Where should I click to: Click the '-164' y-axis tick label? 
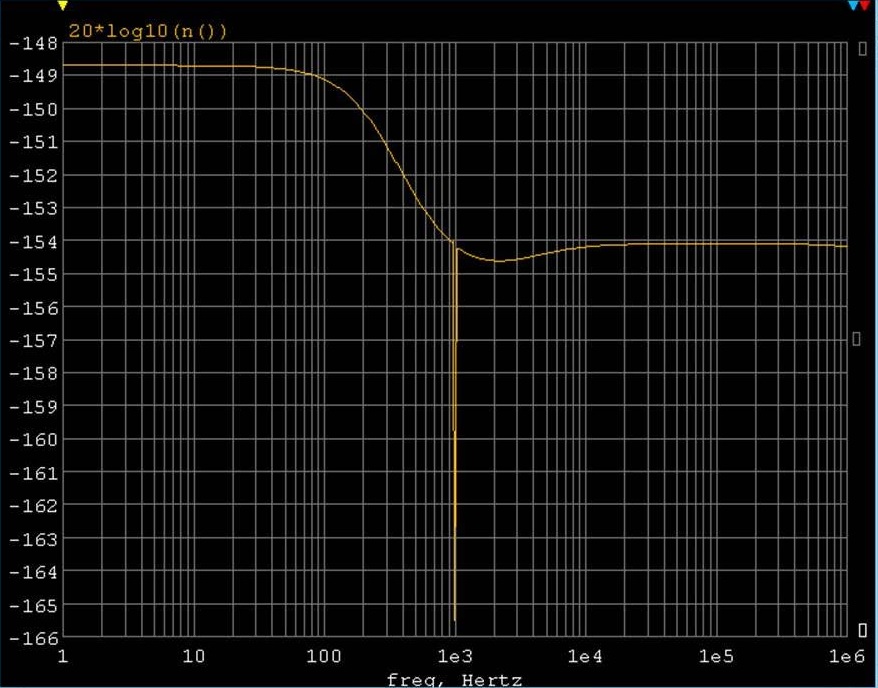coord(33,572)
